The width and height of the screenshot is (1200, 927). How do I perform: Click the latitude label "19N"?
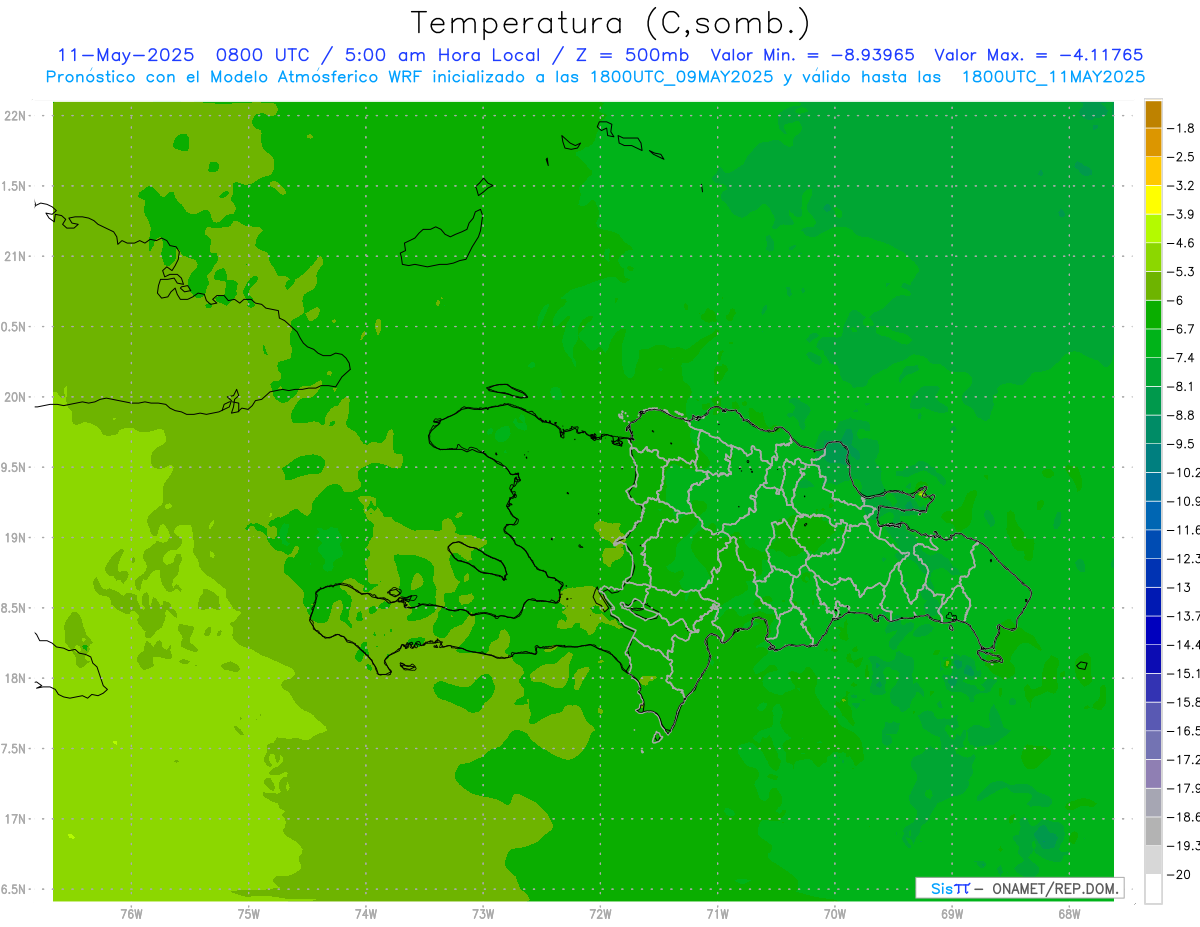point(17,538)
